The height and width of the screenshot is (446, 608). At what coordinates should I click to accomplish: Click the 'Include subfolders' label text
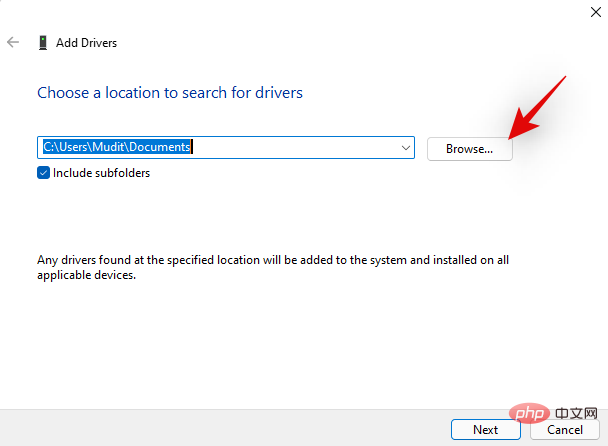102,173
